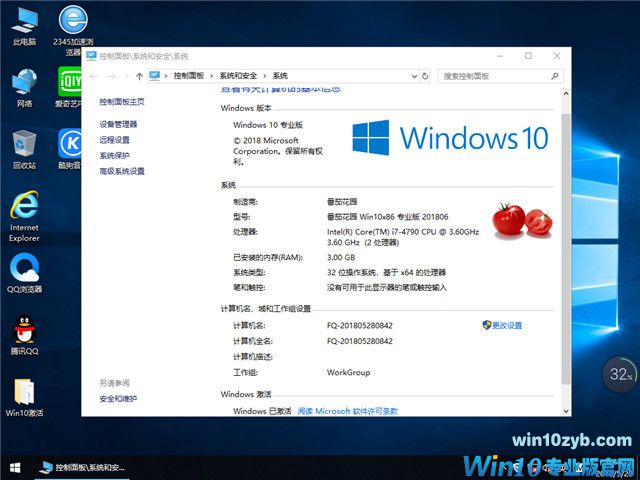Click the refresh button beside the address bar
Viewport: 640px width, 480px height.
click(x=425, y=76)
